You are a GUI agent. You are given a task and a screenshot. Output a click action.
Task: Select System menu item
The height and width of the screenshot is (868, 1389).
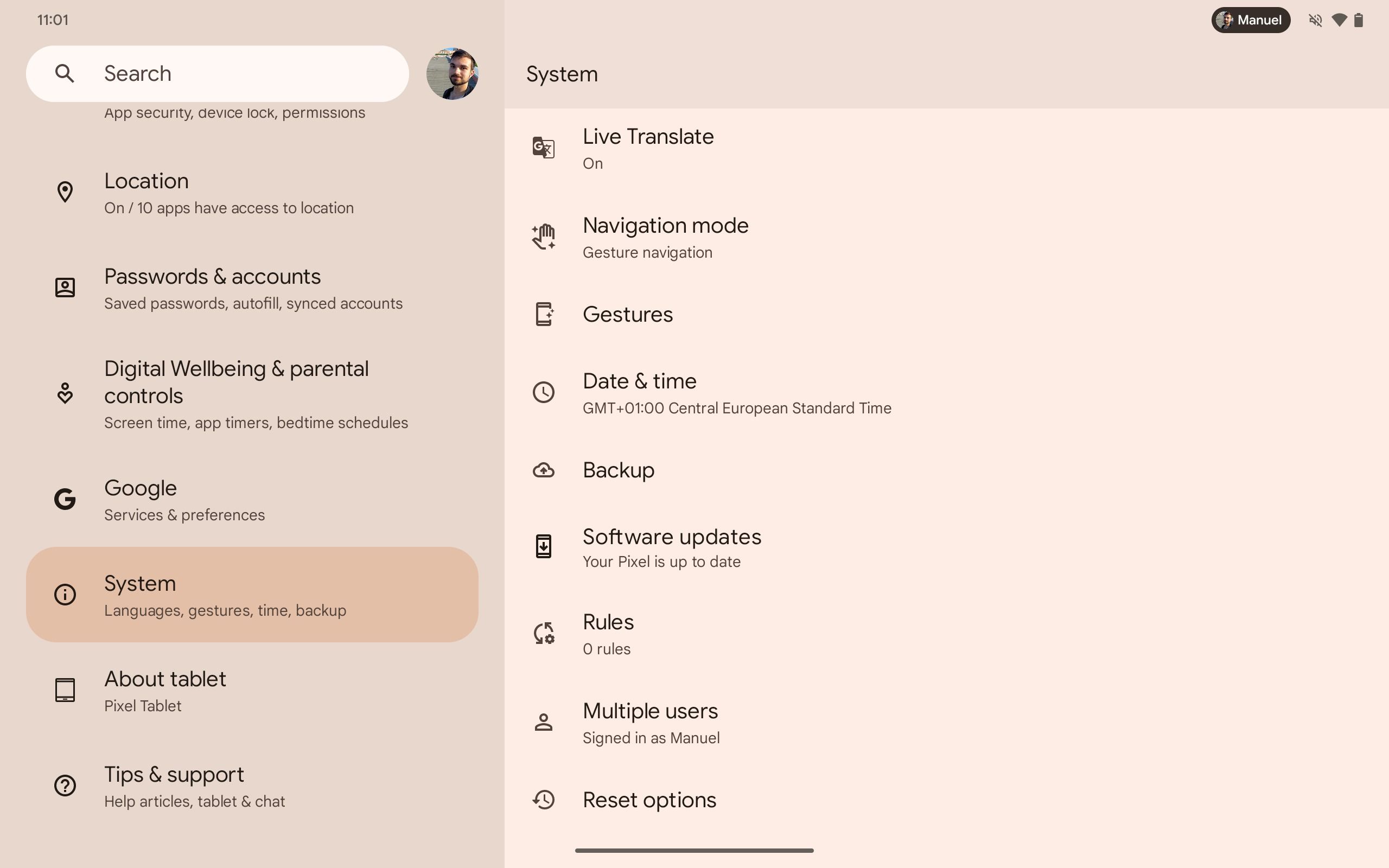(x=253, y=594)
